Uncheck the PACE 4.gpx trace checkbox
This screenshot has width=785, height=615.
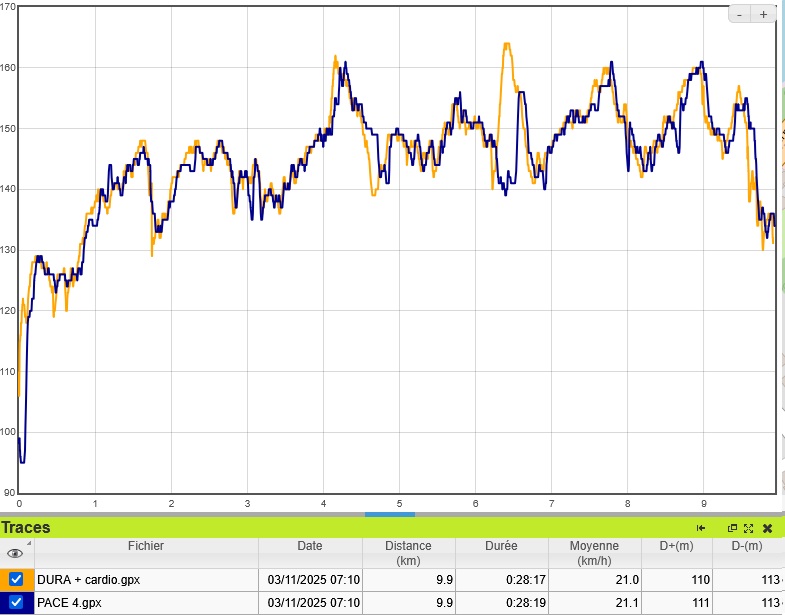pos(16,603)
